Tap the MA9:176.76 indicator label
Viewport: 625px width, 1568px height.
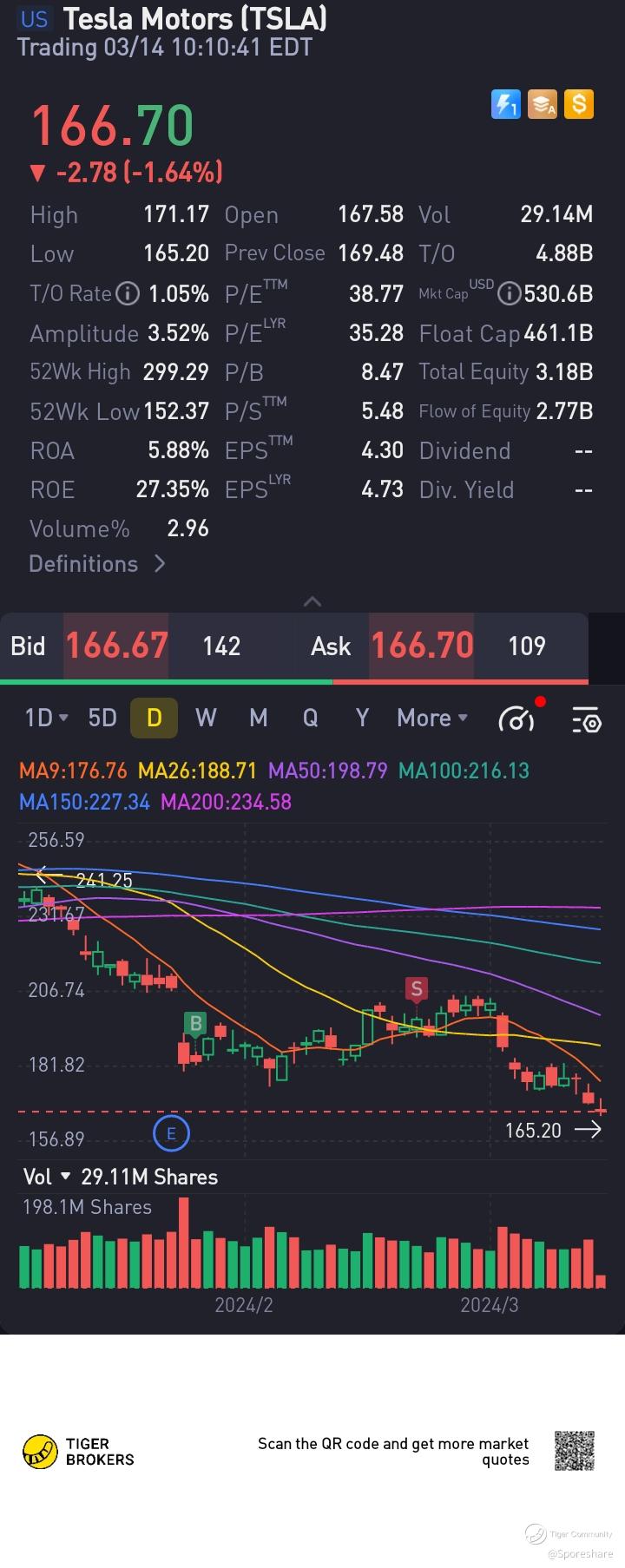tap(73, 771)
